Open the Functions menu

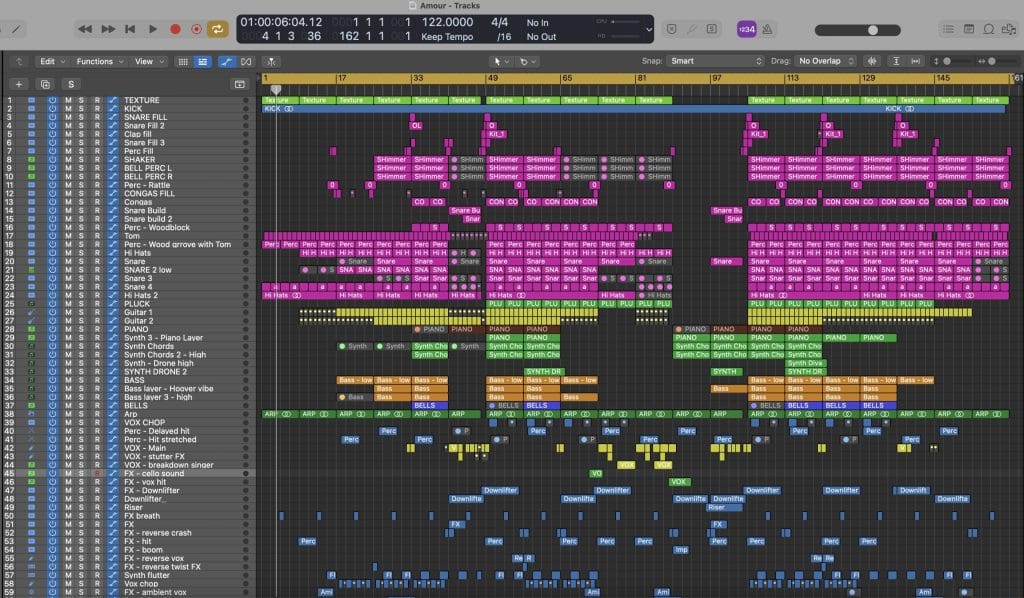click(x=99, y=61)
